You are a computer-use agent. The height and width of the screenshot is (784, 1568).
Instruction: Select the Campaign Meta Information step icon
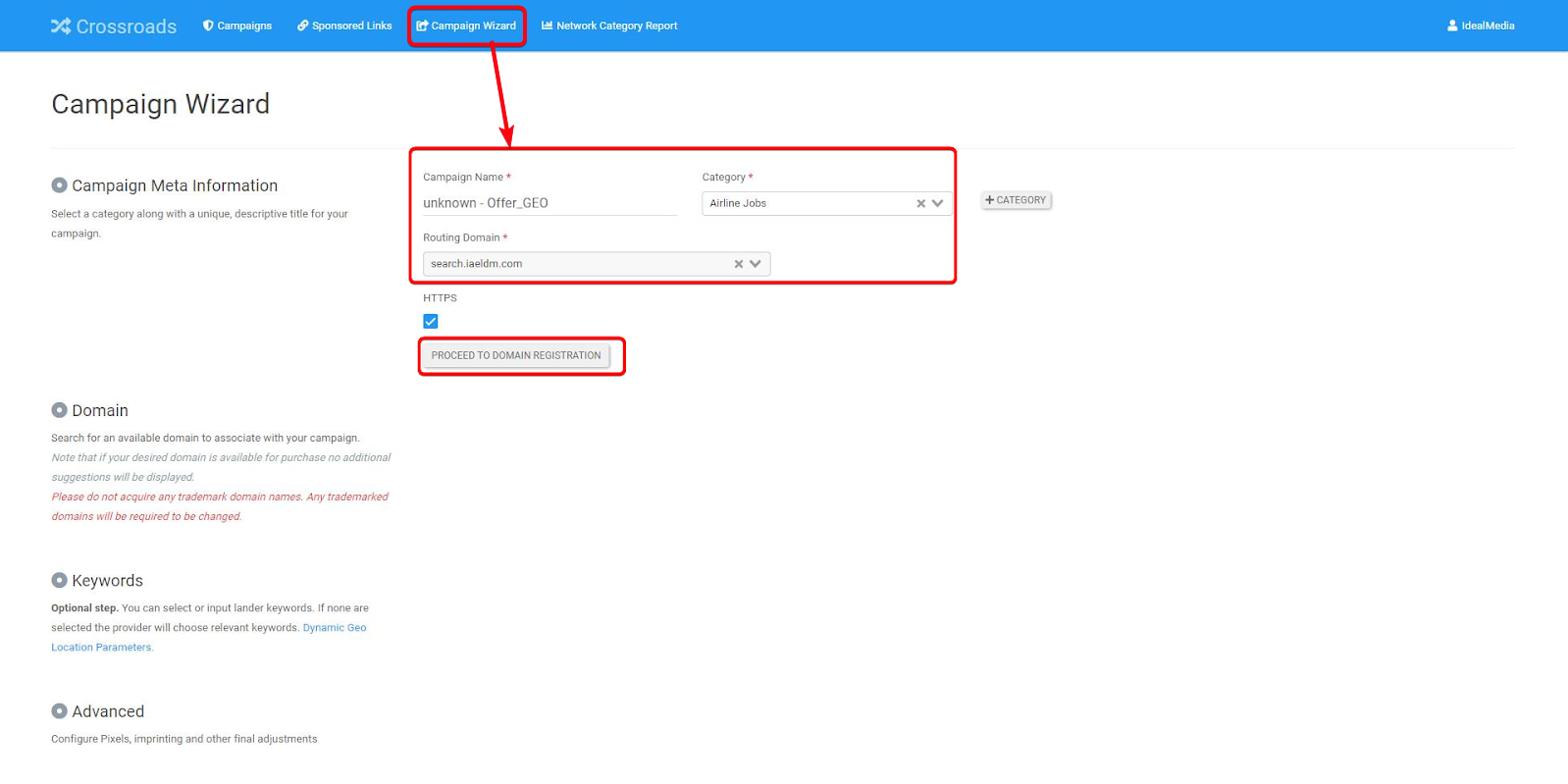[x=59, y=185]
